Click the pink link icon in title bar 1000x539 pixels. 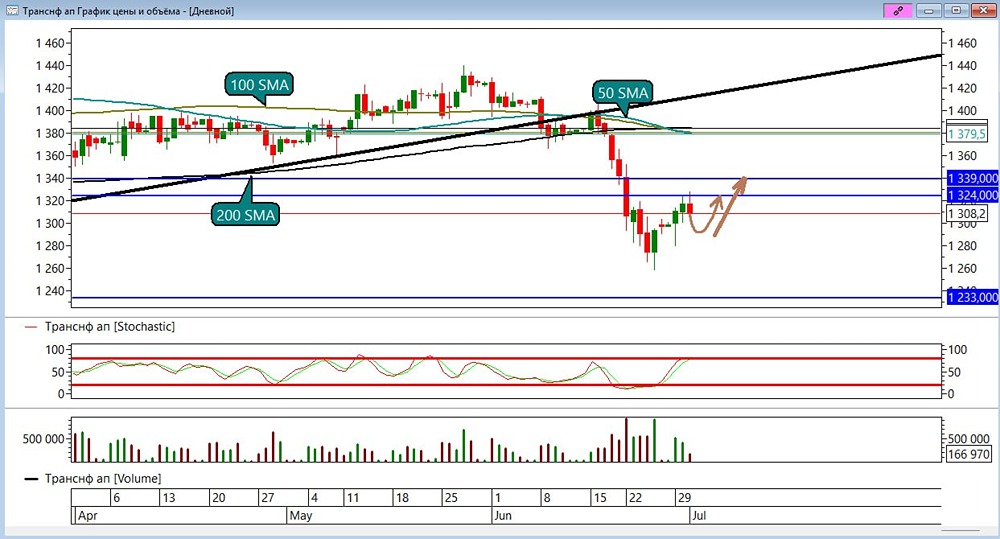coord(898,10)
